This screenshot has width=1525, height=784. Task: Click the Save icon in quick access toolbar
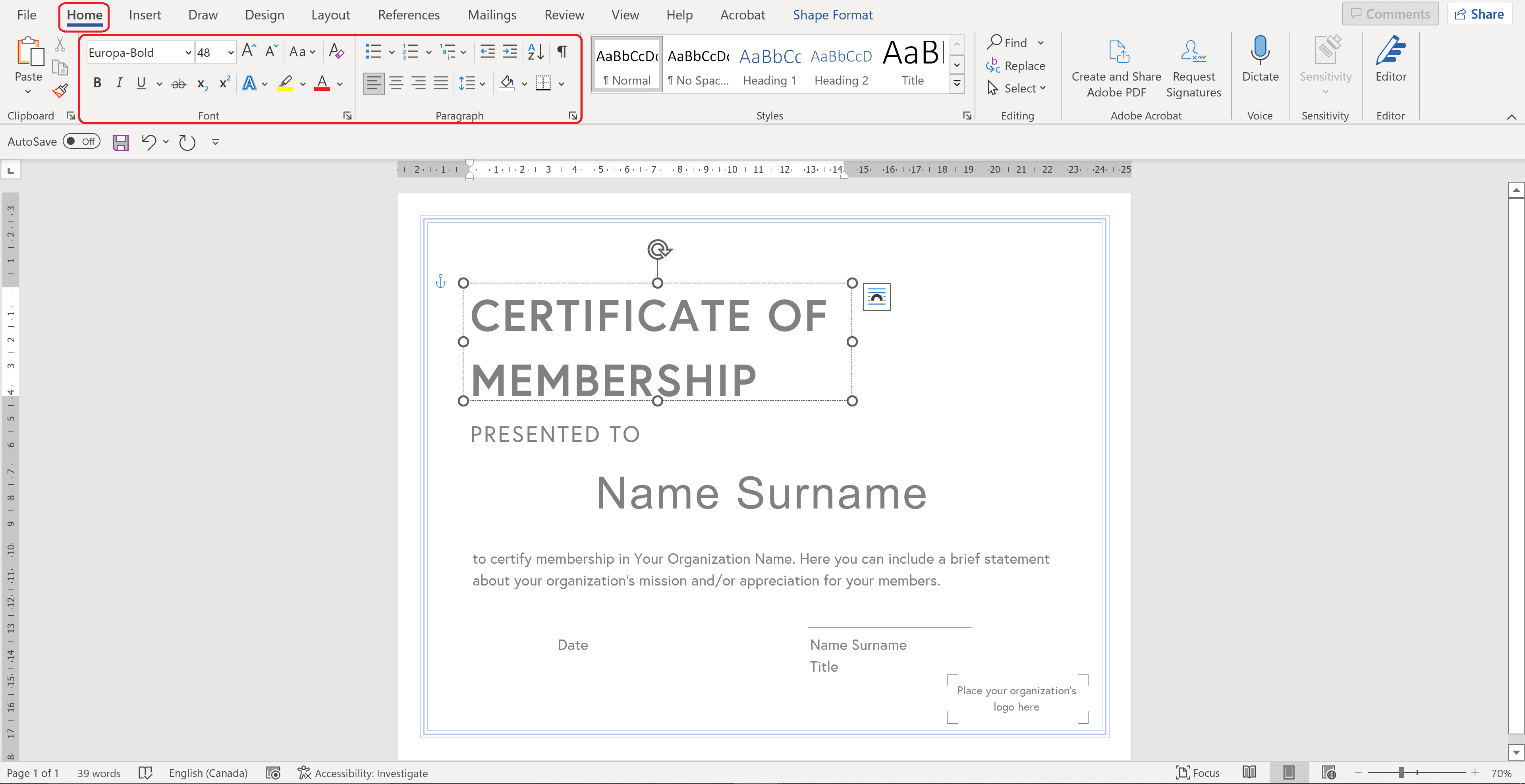point(121,142)
